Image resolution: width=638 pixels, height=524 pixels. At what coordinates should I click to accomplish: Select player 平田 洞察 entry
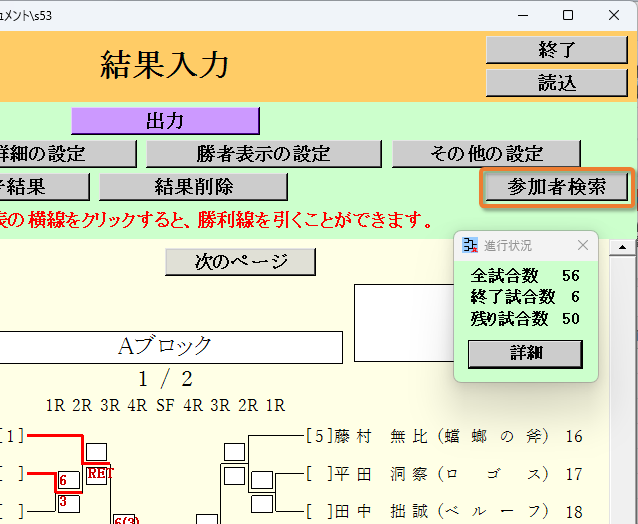[x=441, y=474]
